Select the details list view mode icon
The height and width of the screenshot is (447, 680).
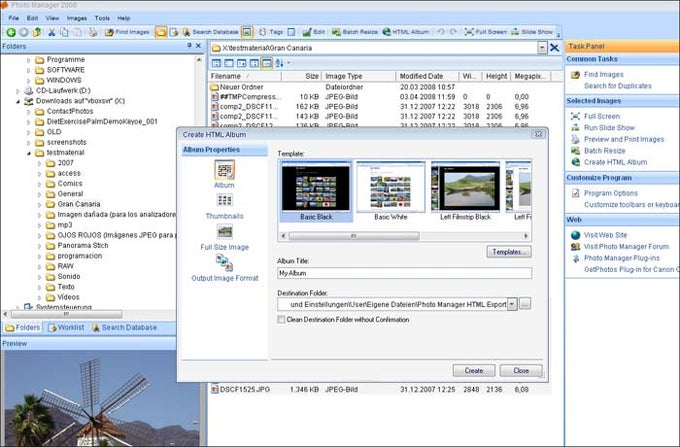pyautogui.click(x=267, y=63)
